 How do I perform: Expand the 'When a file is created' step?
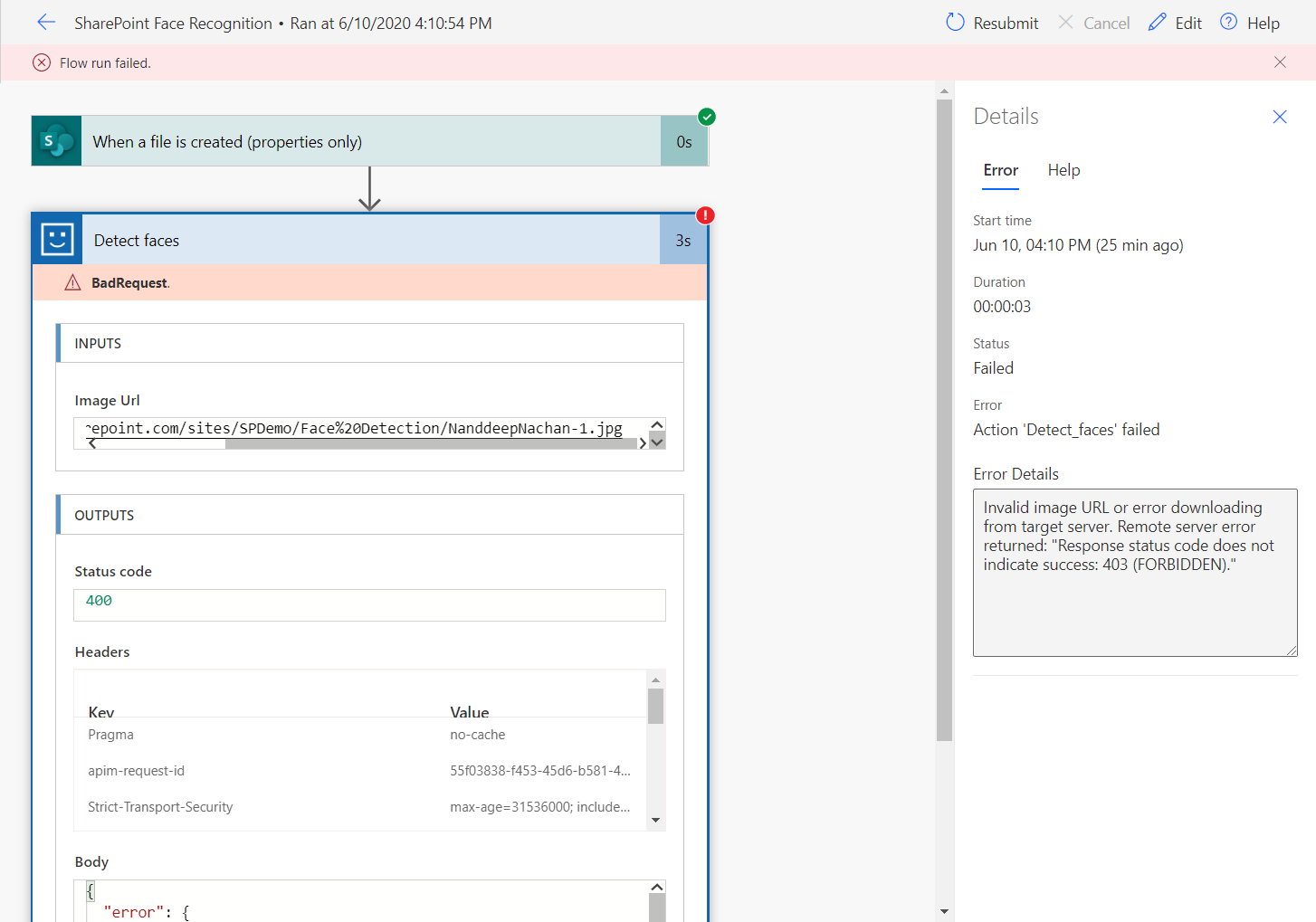(x=371, y=141)
